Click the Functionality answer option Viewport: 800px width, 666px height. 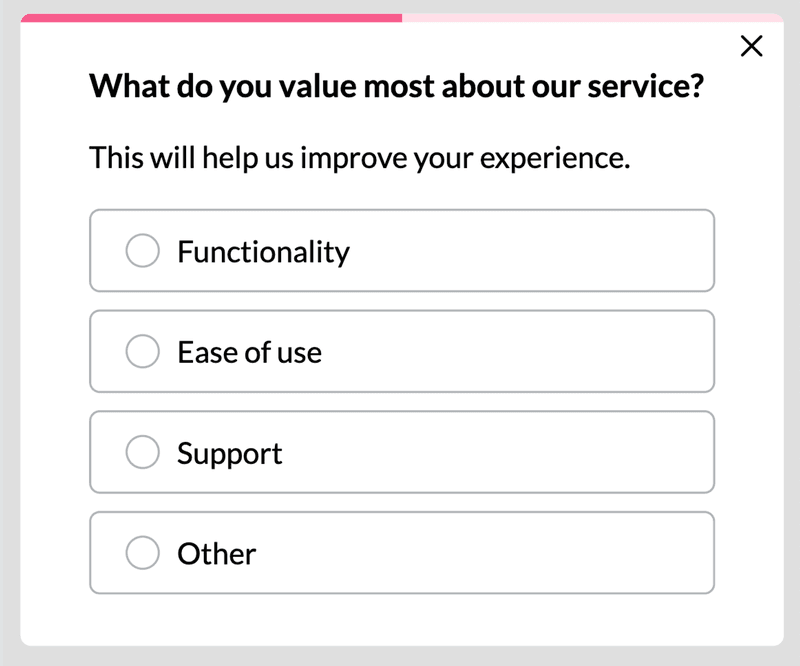(x=400, y=251)
